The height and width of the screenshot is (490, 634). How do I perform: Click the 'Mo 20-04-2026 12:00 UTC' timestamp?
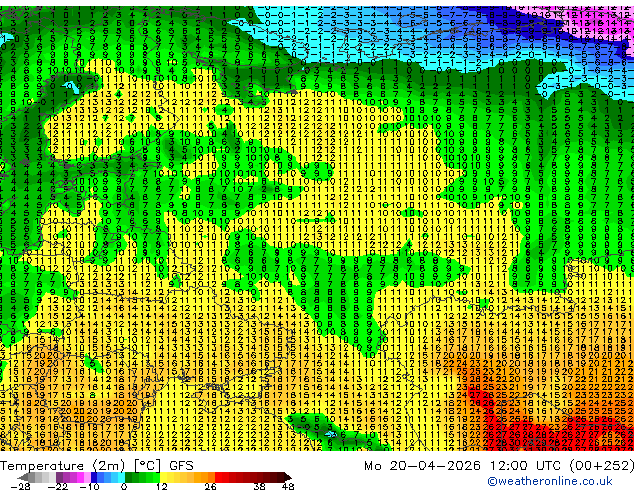coord(464,466)
